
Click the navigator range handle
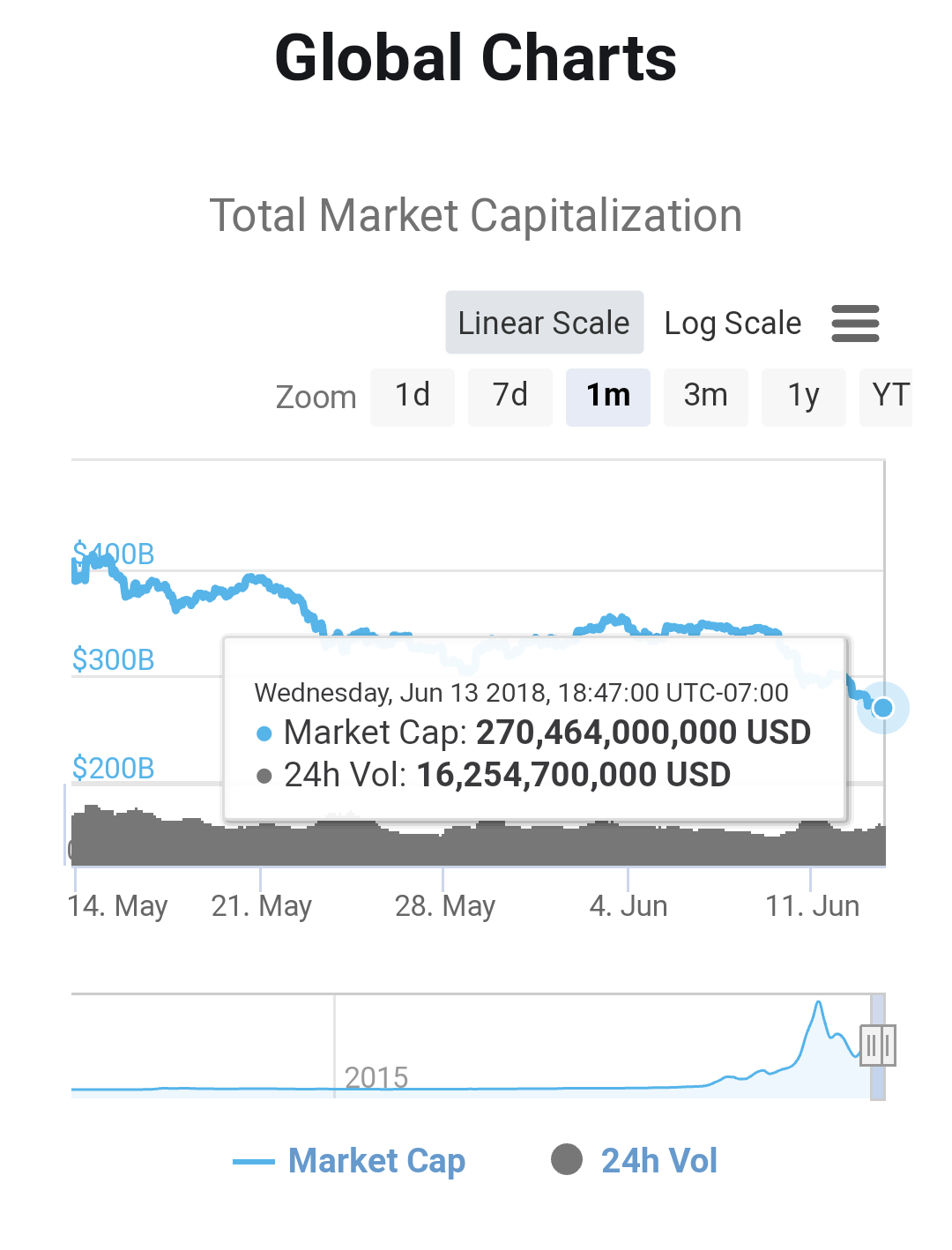point(878,1045)
